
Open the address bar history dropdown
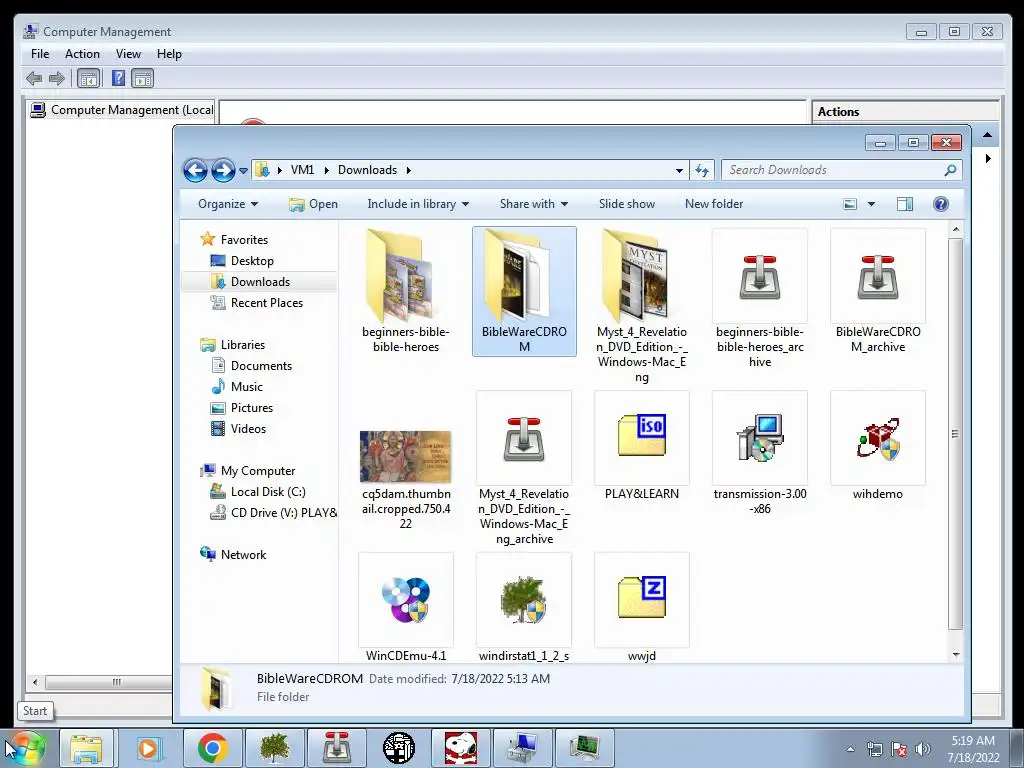pyautogui.click(x=679, y=170)
